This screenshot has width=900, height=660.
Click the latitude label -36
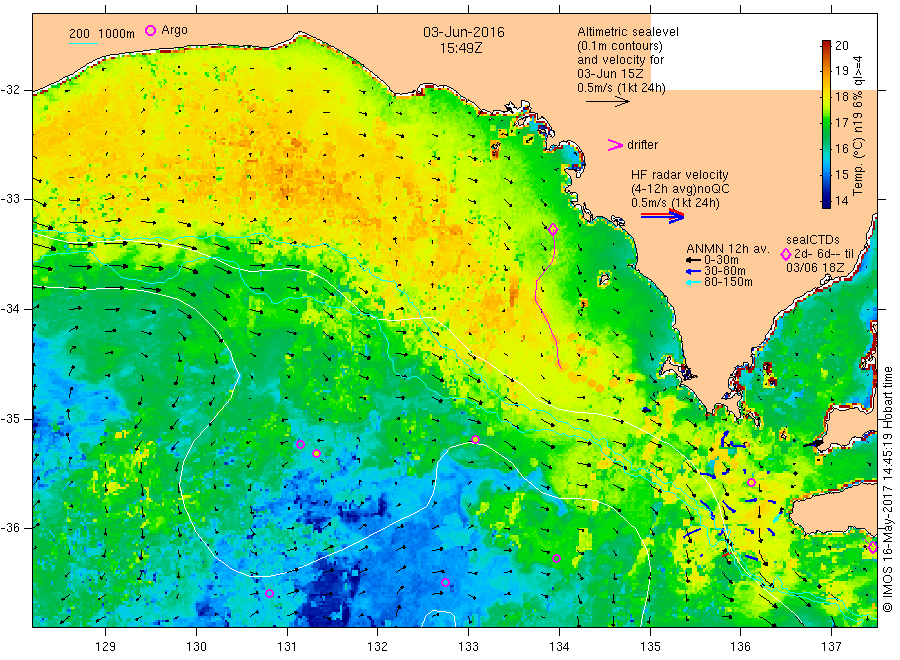click(x=10, y=528)
